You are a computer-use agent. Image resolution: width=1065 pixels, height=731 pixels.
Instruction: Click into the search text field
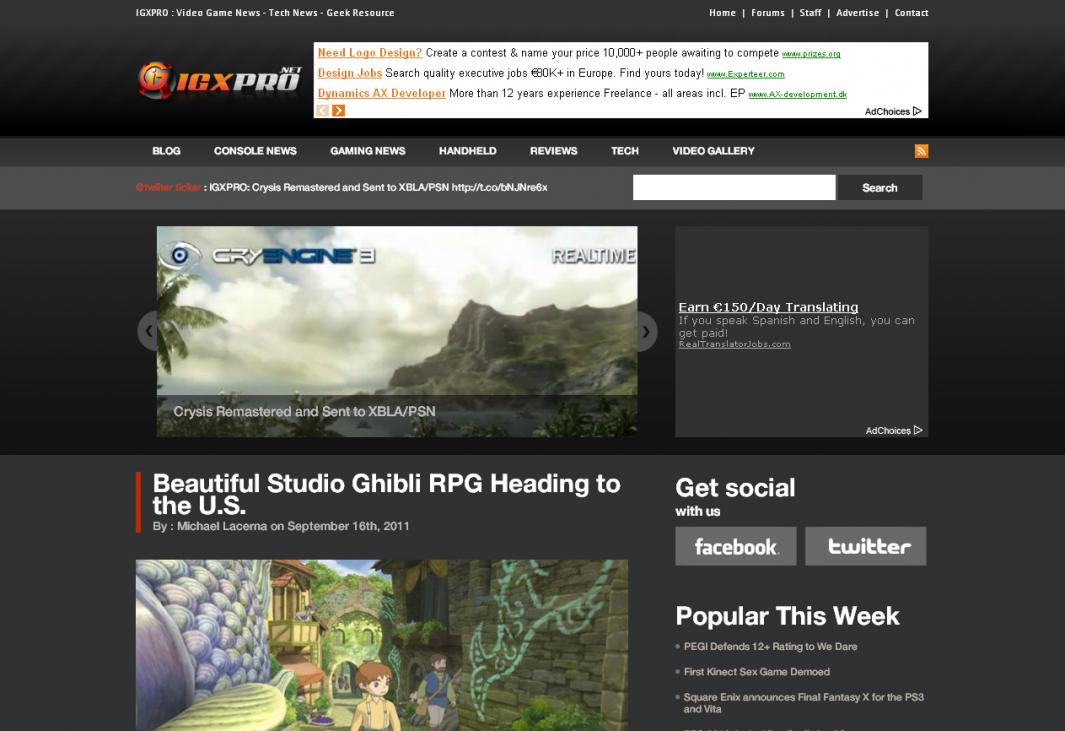click(x=734, y=188)
